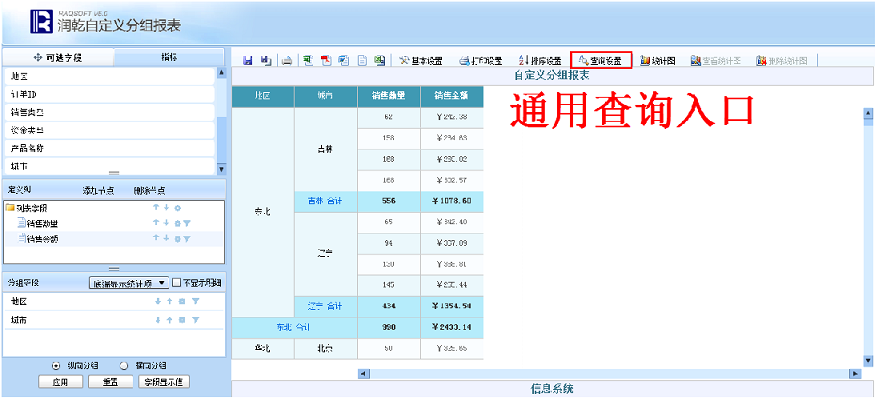Move 地区 group field down

[158, 301]
